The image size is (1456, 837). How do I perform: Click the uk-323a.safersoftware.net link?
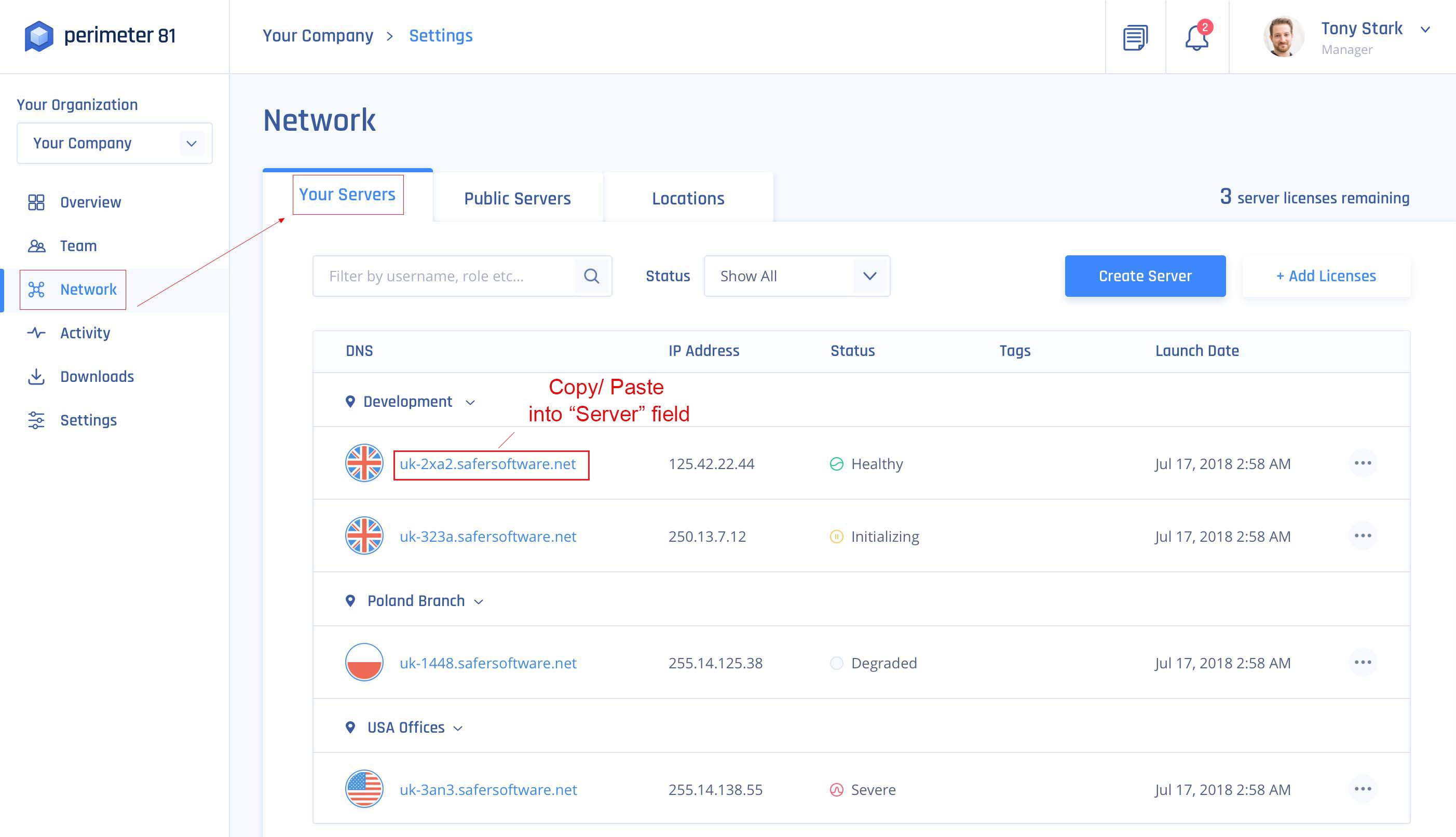(x=487, y=537)
